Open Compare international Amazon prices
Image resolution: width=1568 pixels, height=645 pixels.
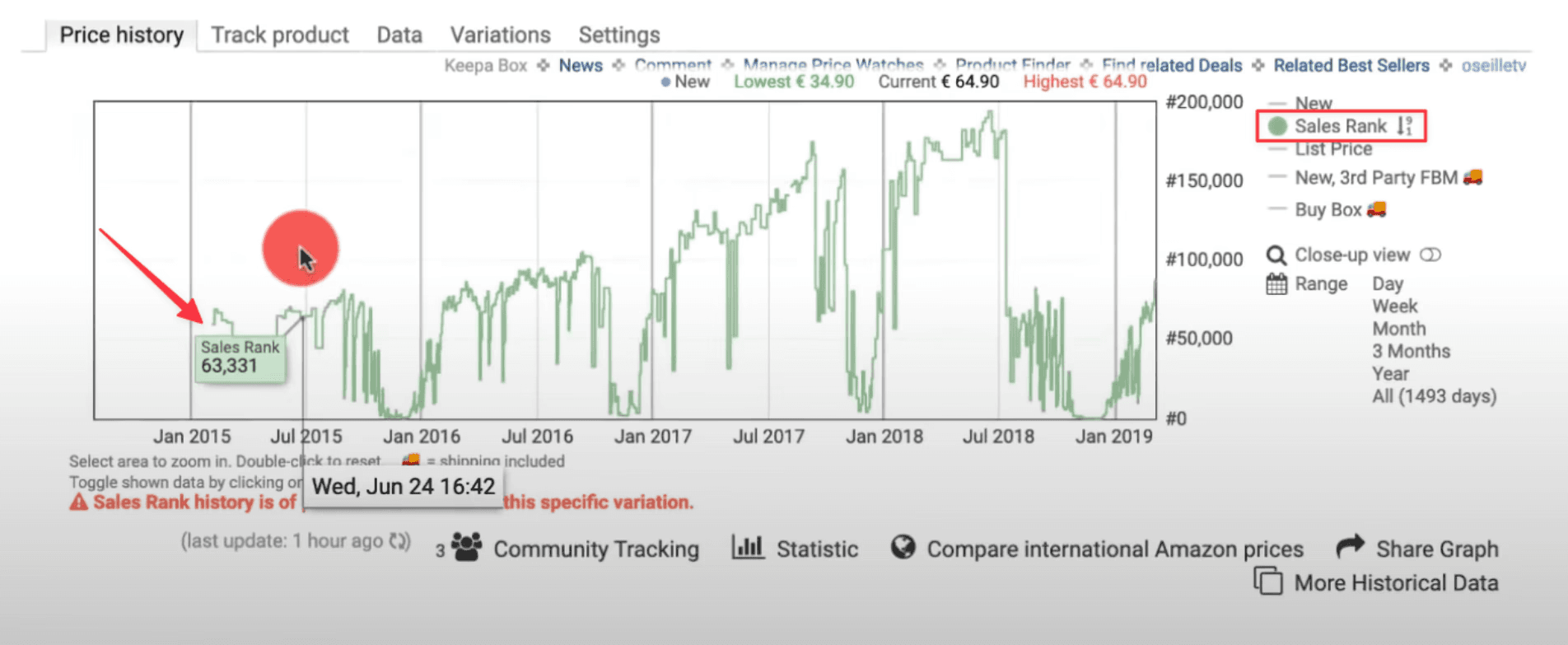point(1115,549)
